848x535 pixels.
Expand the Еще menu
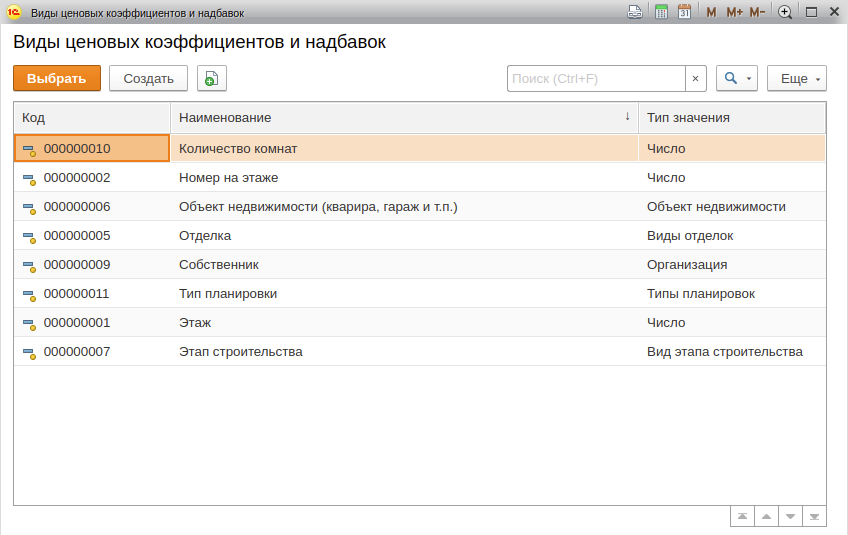click(x=796, y=79)
